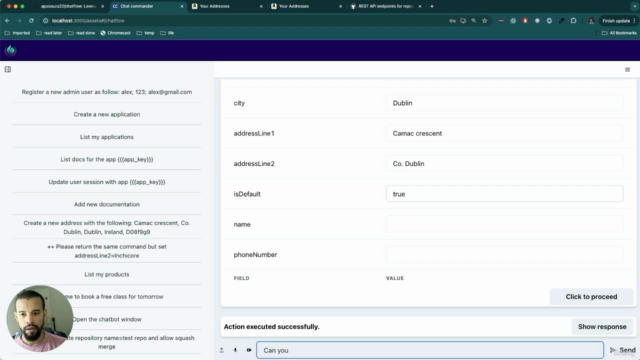
Task: Select 'List my products' prompt
Action: (107, 274)
